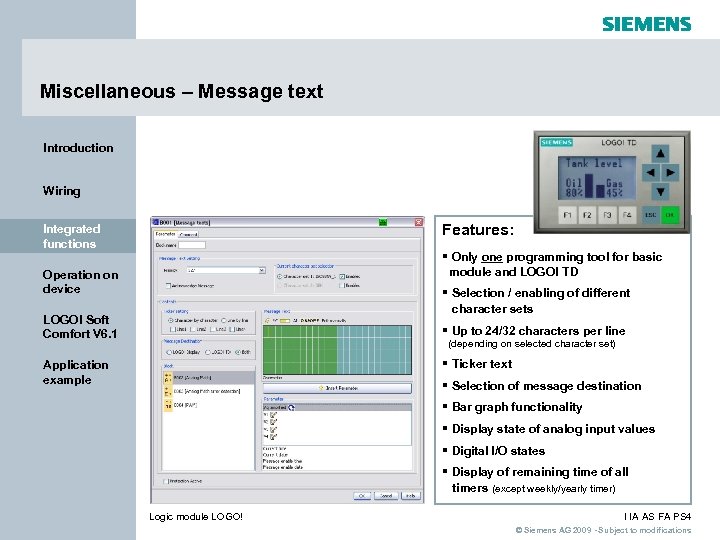Select LOGO! TD as message destination

pos(208,352)
